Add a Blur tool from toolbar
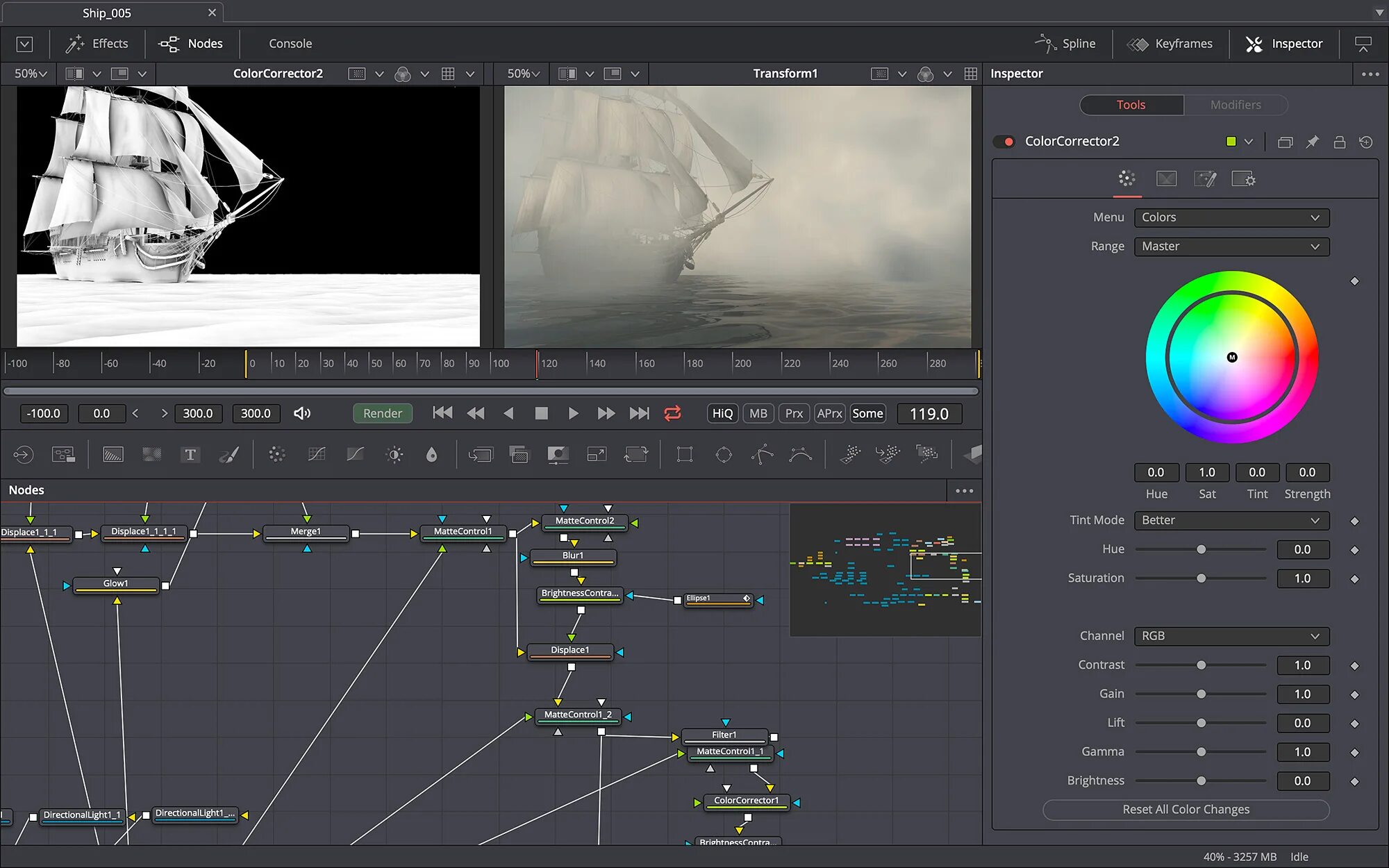Screen dimensions: 1389x868 (x=431, y=455)
